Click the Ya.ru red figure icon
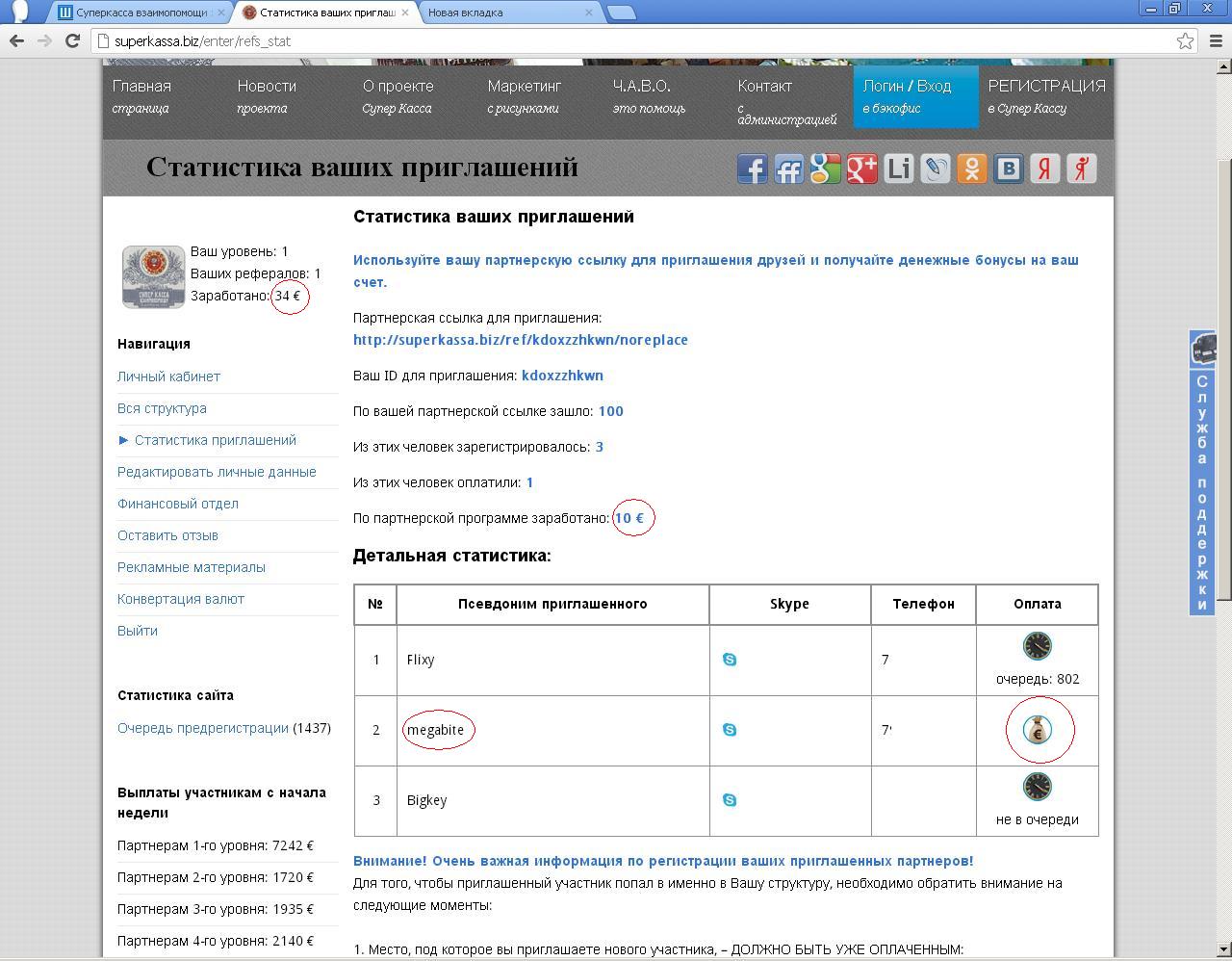Image resolution: width=1232 pixels, height=961 pixels. tap(1081, 169)
